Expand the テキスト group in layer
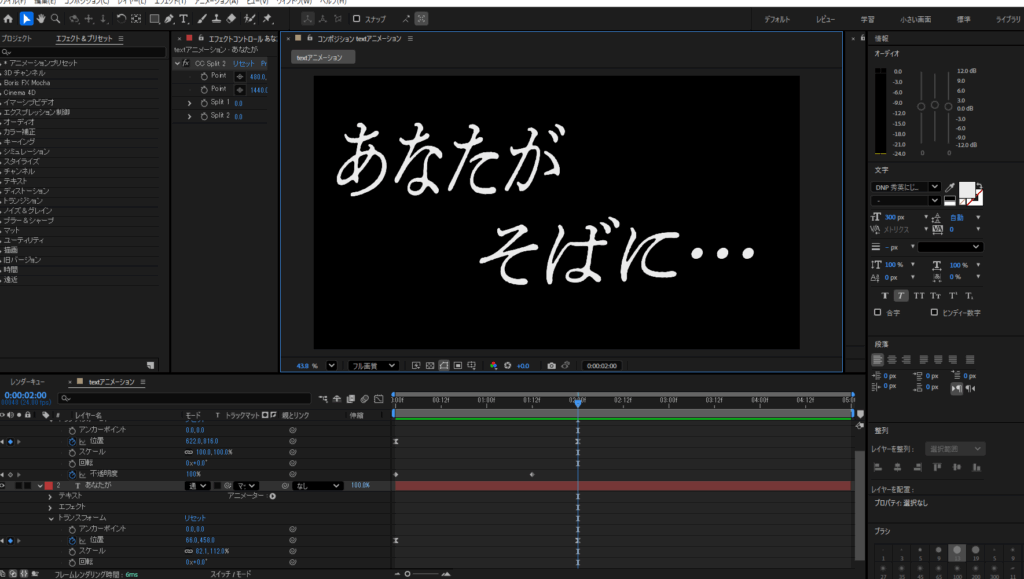1024x579 pixels. pos(51,495)
